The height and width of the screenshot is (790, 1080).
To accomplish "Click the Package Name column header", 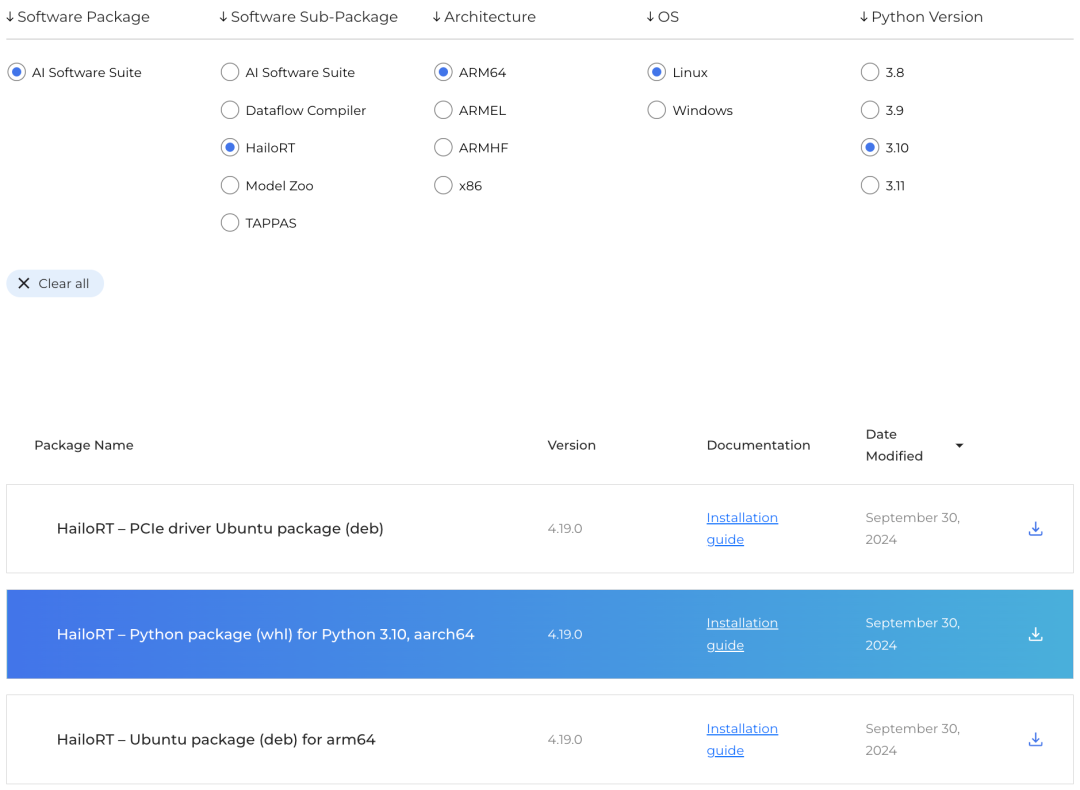I will click(x=84, y=445).
